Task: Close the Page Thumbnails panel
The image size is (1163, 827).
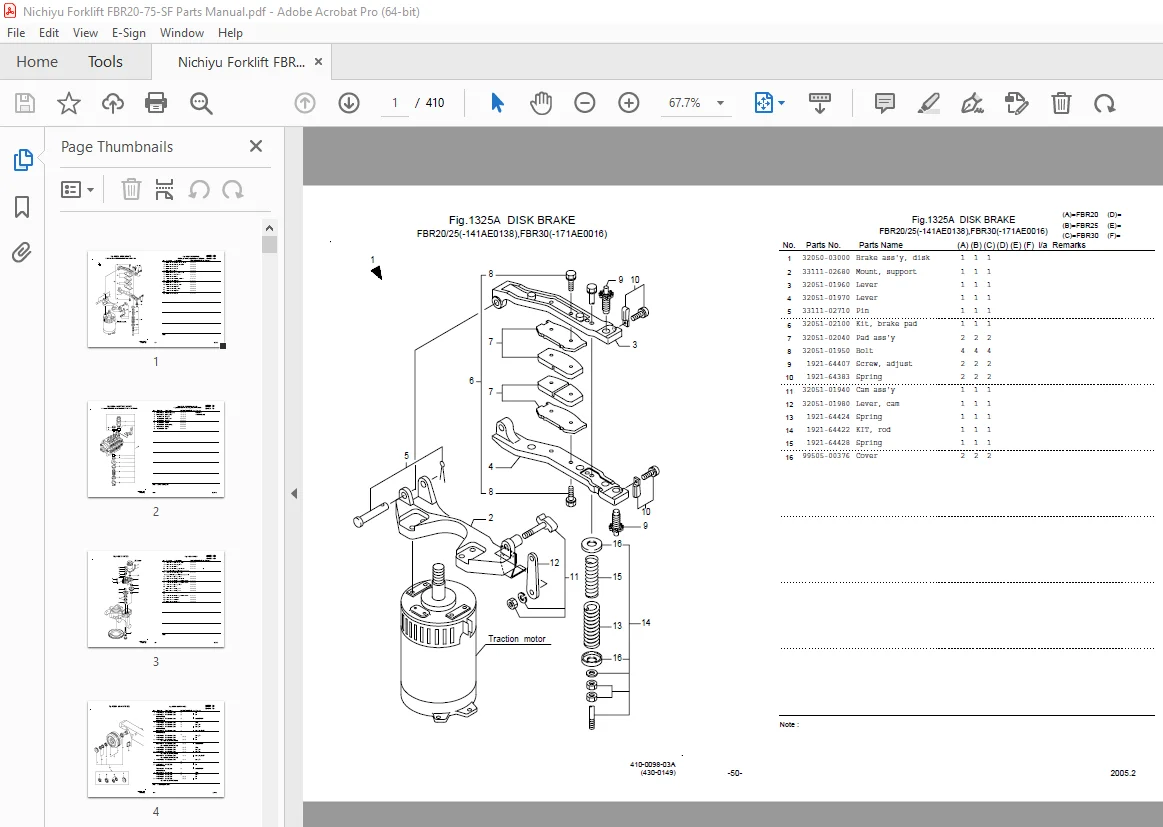Action: click(256, 146)
